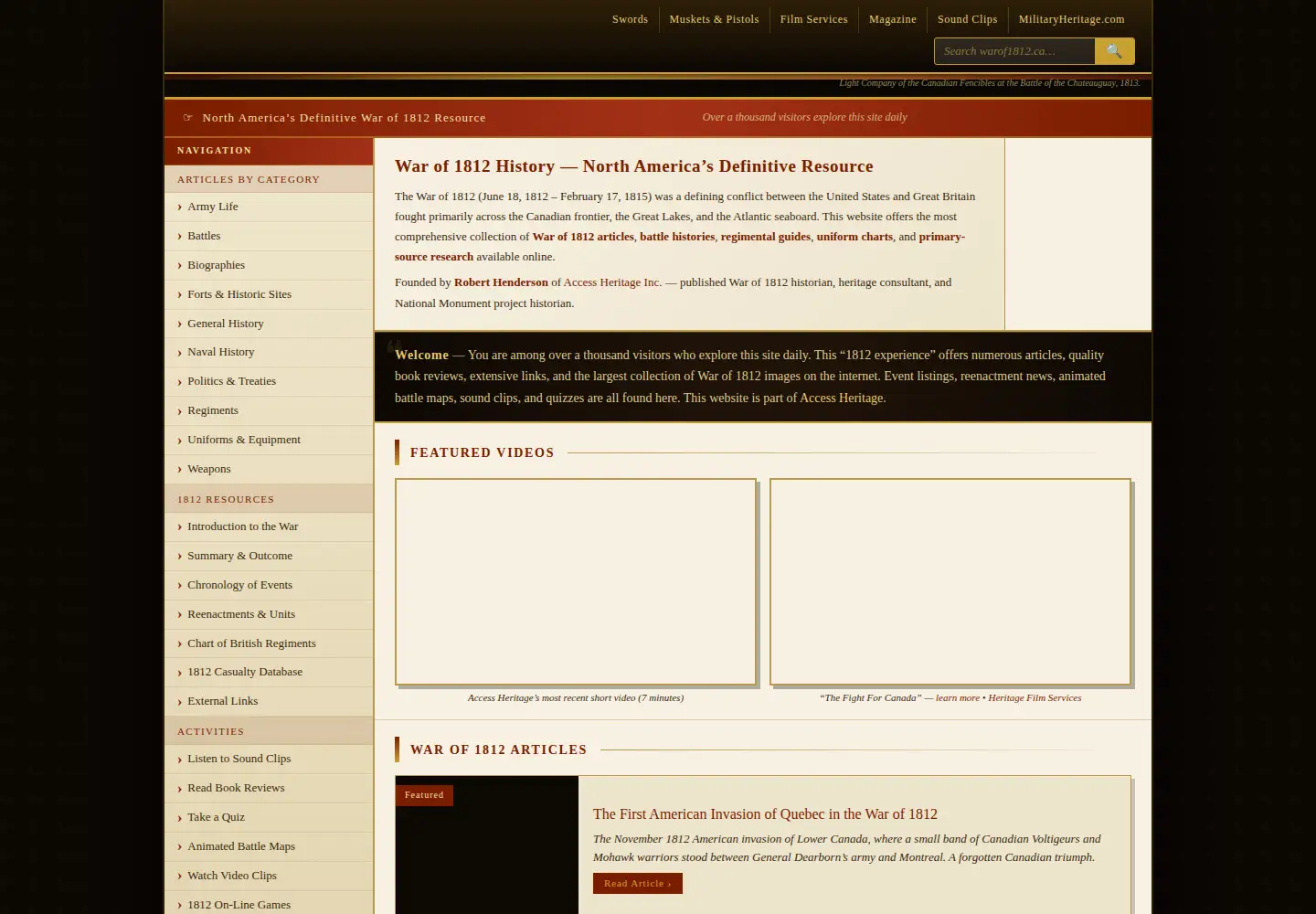Open External Links in sidebar
The image size is (1316, 914).
[269, 701]
